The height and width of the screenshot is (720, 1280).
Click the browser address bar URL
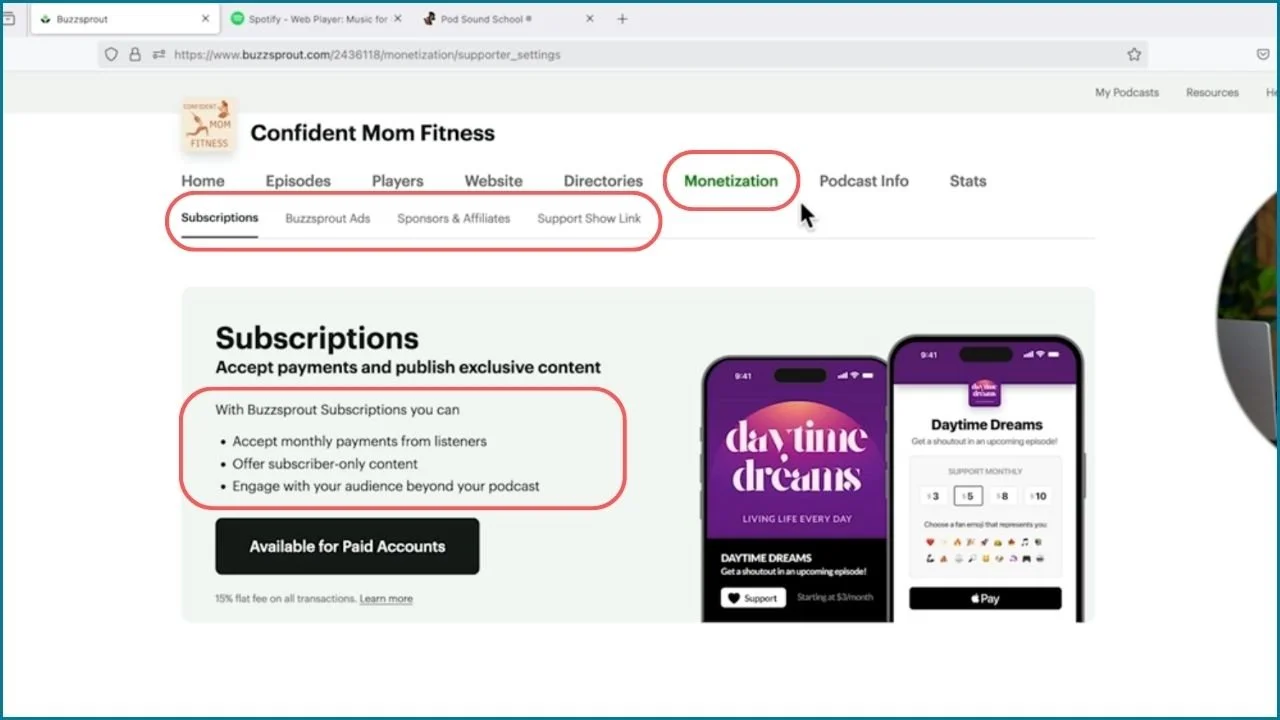[367, 55]
